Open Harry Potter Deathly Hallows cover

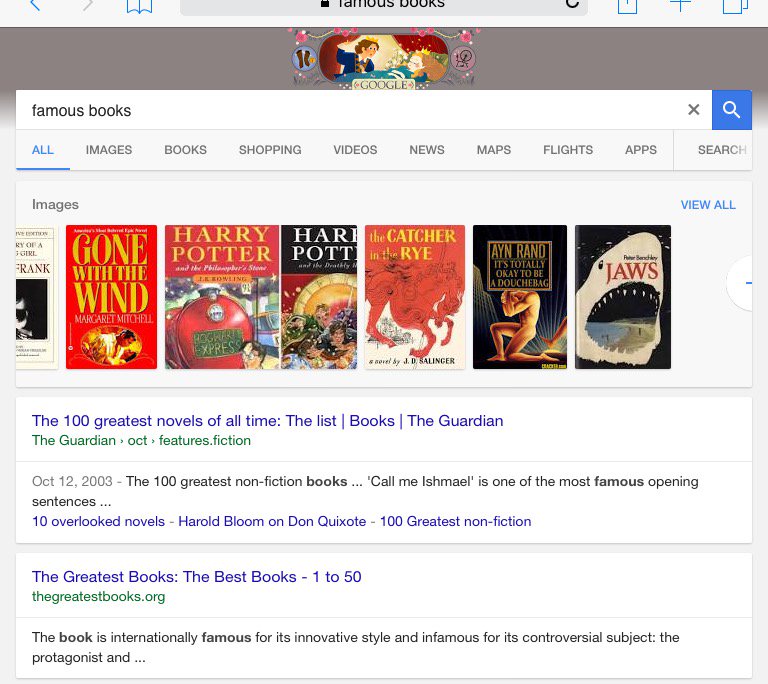319,297
